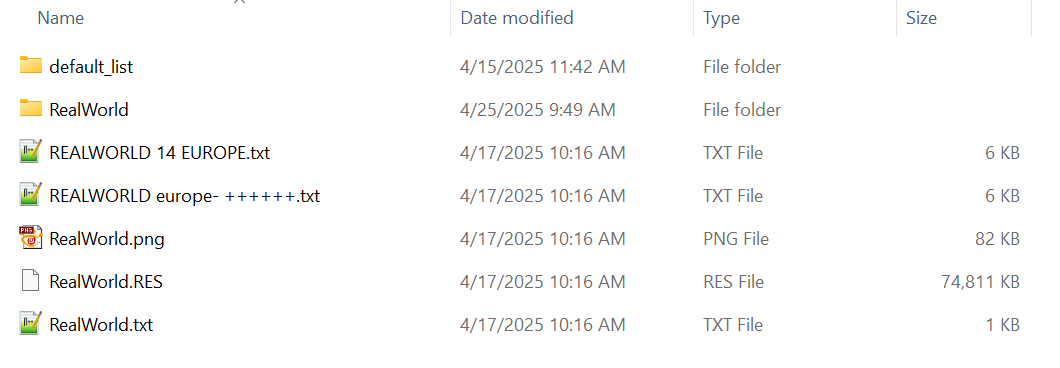Click the PNG File type entry
1060x368 pixels.
click(x=736, y=239)
